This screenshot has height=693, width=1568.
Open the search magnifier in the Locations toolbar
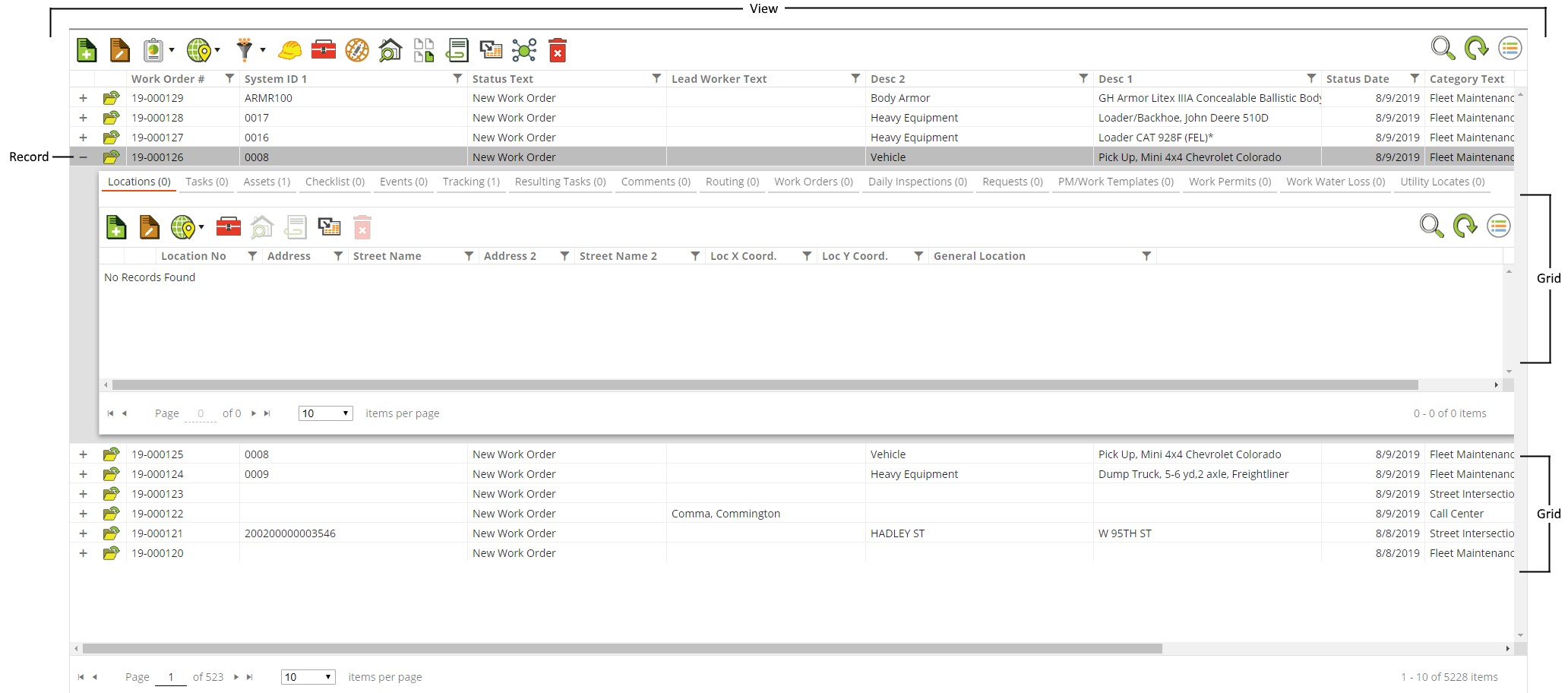[x=1431, y=226]
